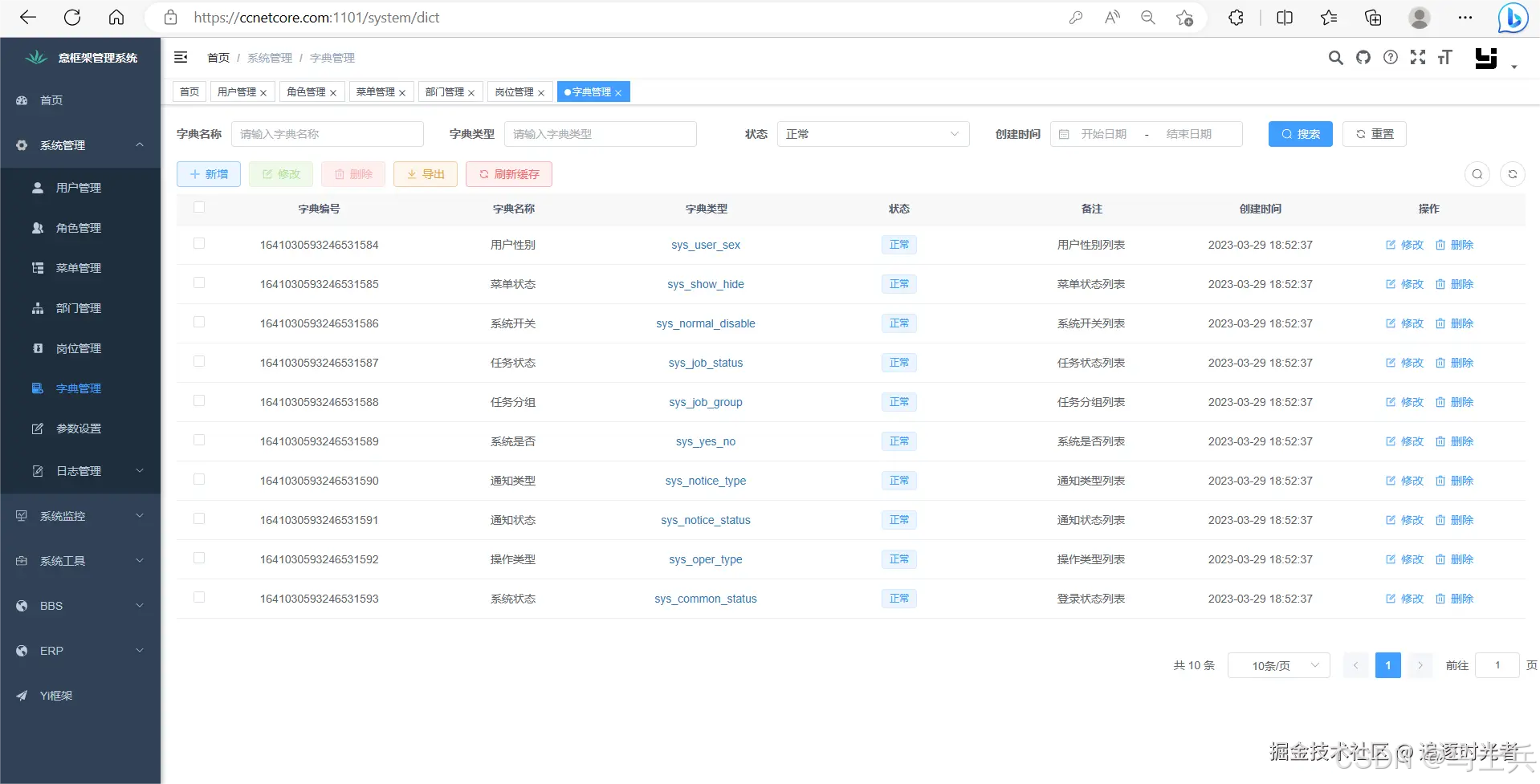This screenshot has height=784, width=1540.
Task: Click the 重置 button
Action: point(1375,134)
